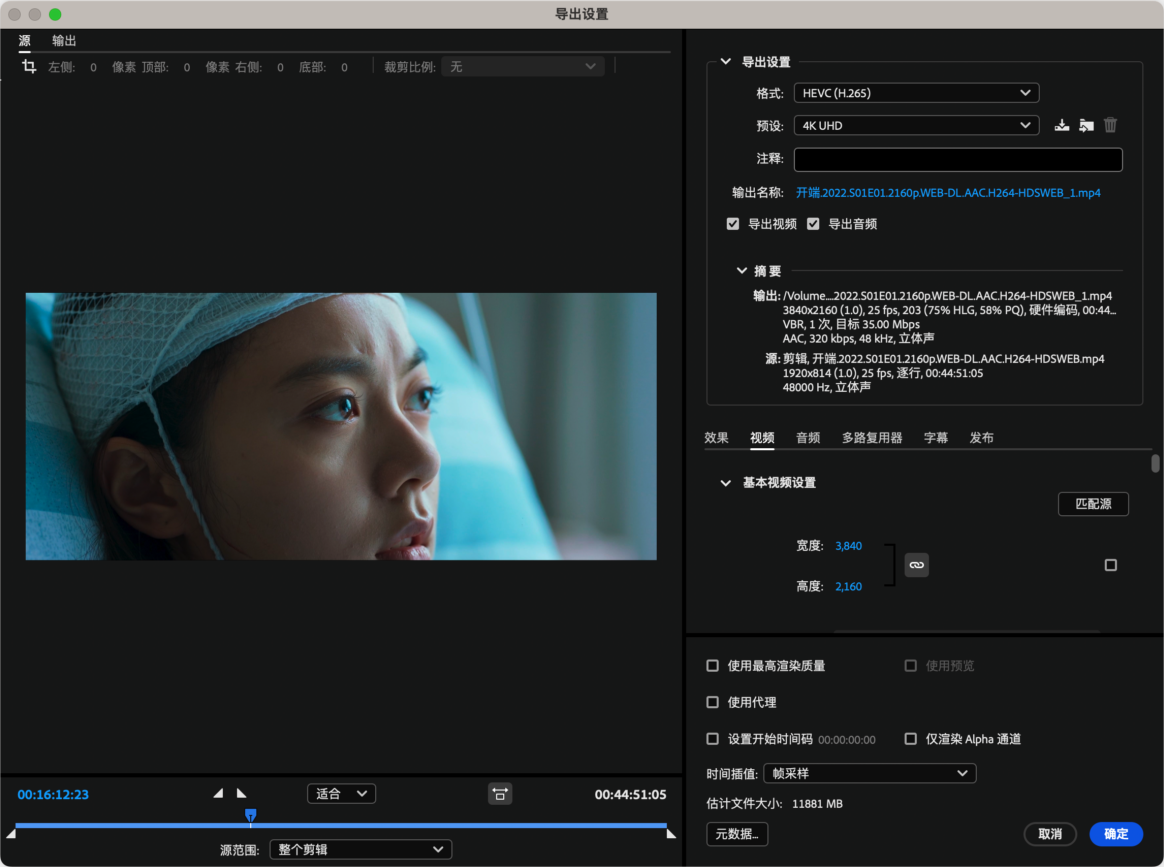Click the blue playhead on the timeline
Image resolution: width=1164 pixels, height=867 pixels.
(251, 816)
